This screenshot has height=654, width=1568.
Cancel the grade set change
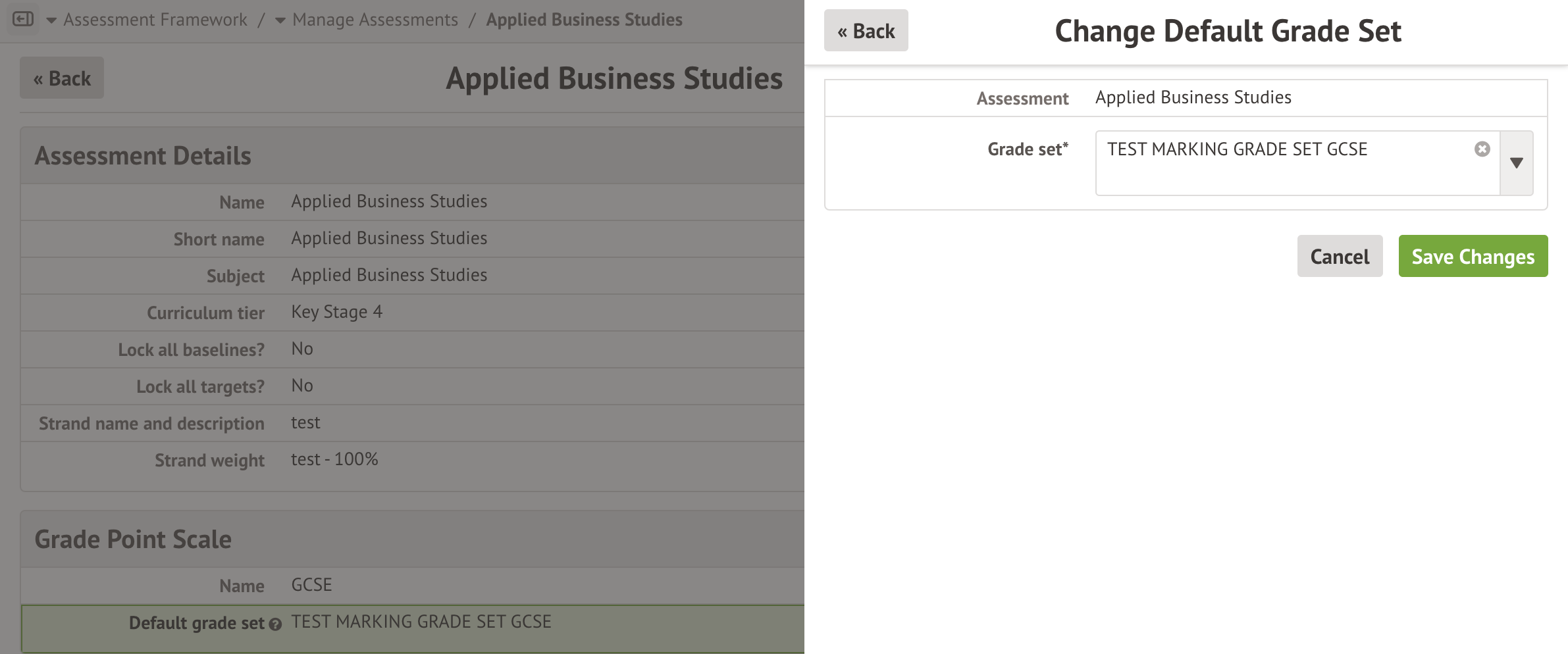click(x=1339, y=257)
